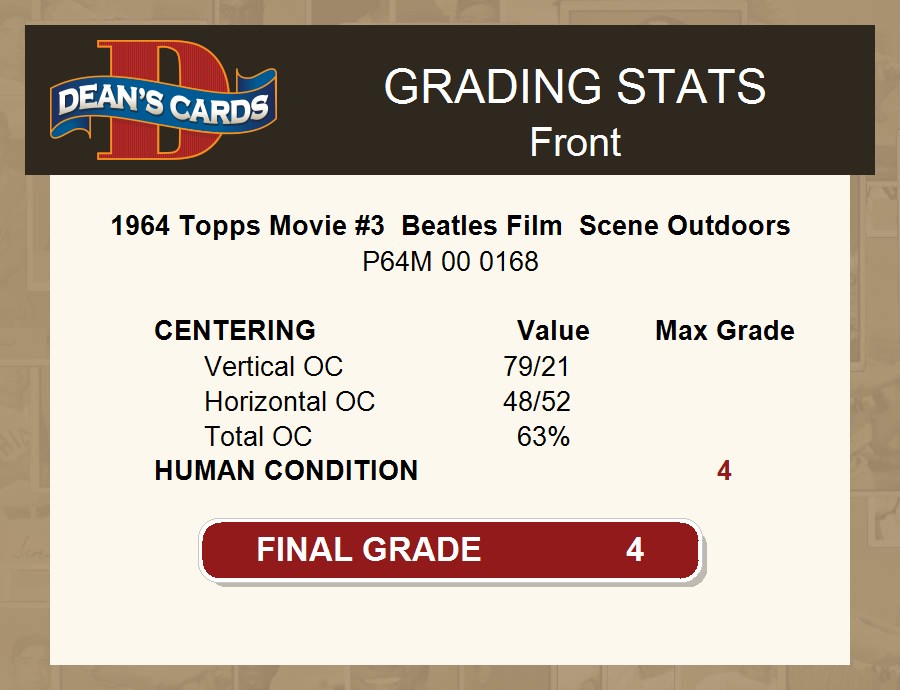900x690 pixels.
Task: Click the Max Grade column header
Action: click(x=725, y=331)
